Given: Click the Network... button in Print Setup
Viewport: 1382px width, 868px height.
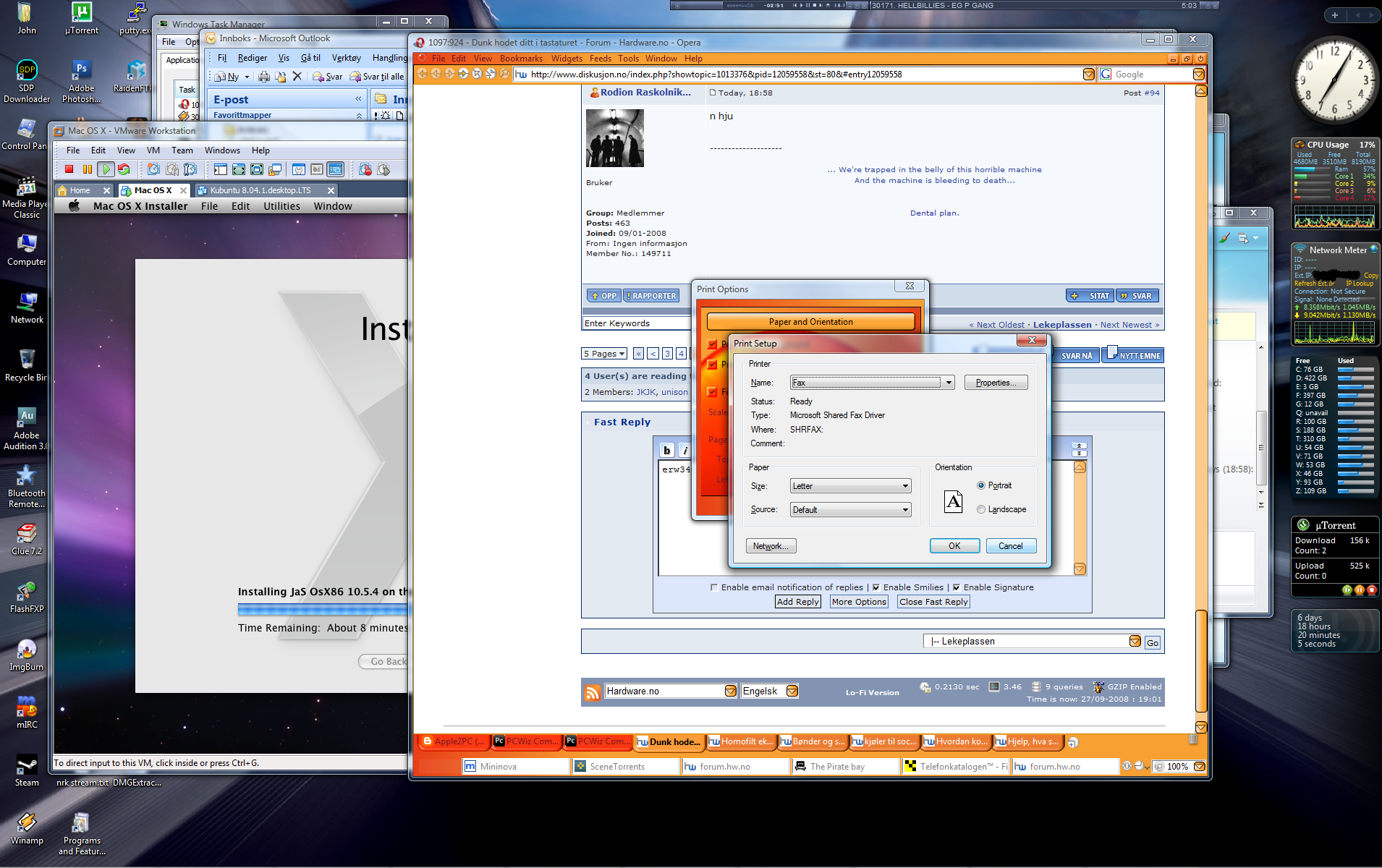Looking at the screenshot, I should (x=771, y=546).
